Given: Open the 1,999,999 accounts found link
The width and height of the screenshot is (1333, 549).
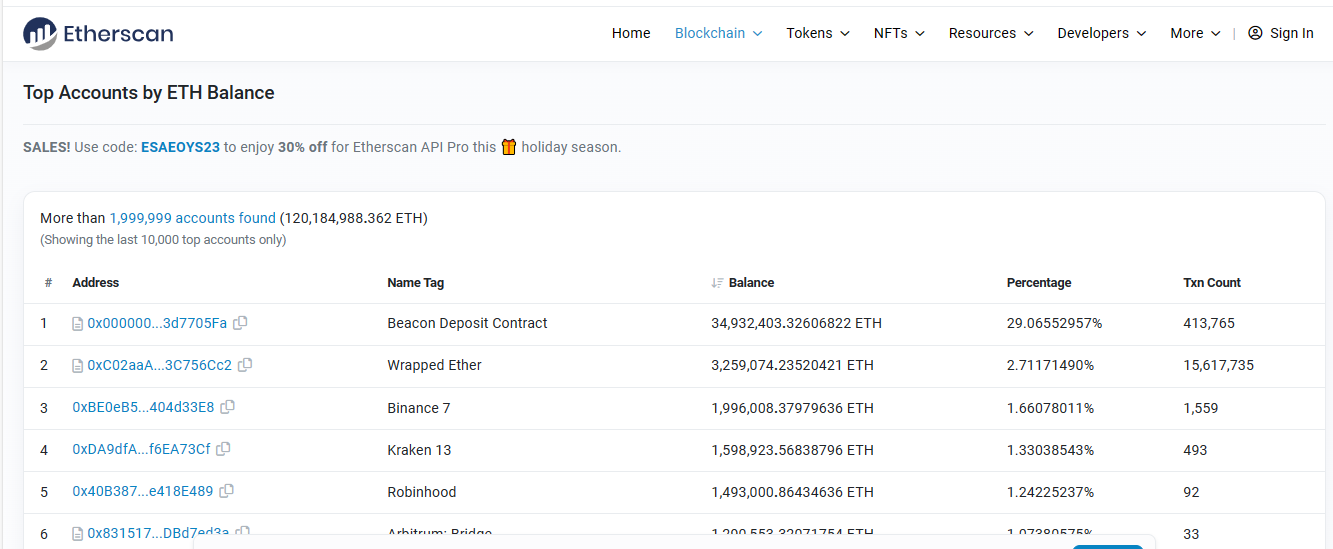Looking at the screenshot, I should pos(192,218).
